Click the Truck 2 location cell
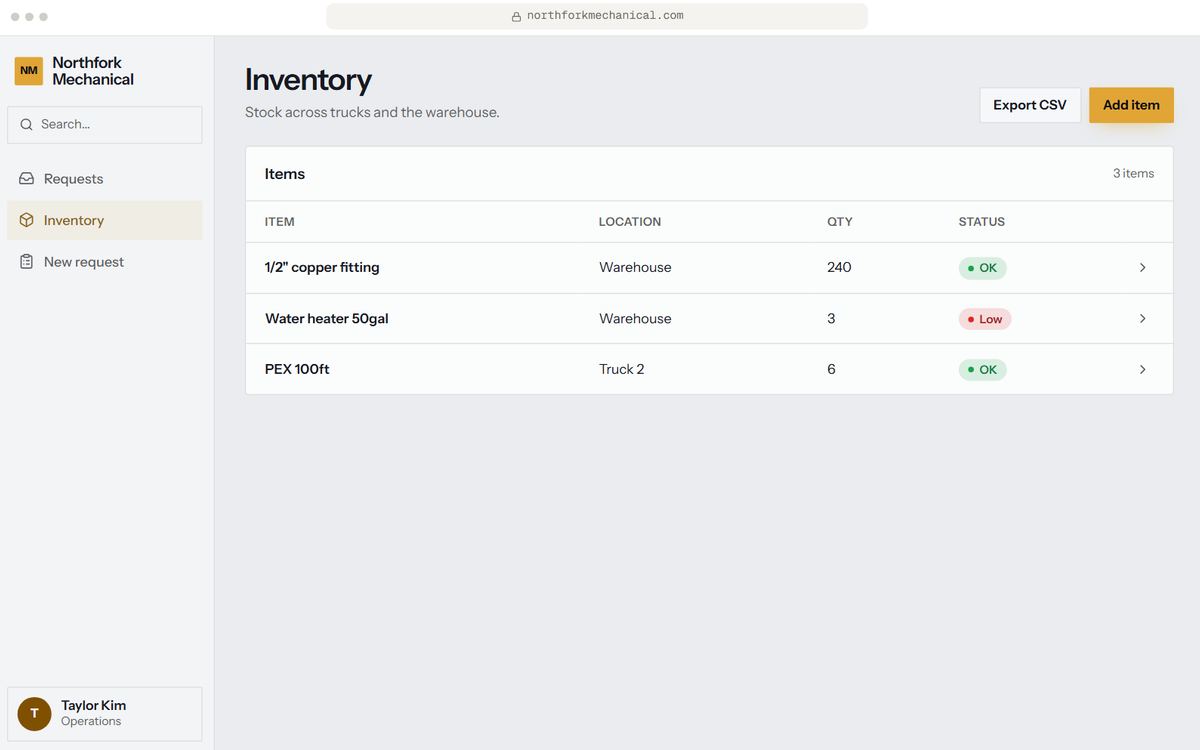Screen dimensions: 1200x750 (622, 370)
